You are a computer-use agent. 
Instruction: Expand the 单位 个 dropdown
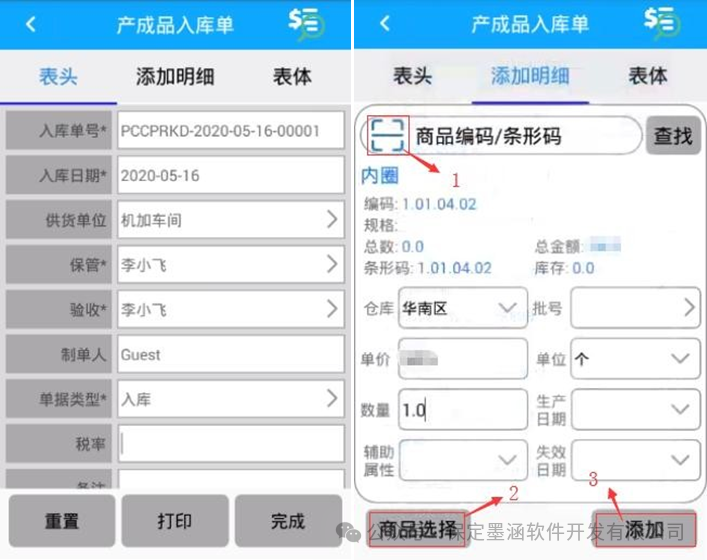point(635,359)
